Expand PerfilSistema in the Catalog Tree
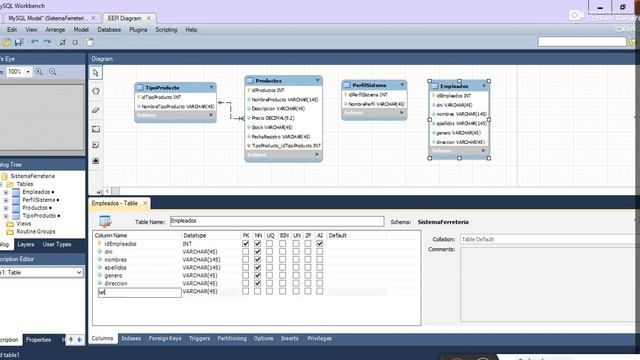 click(6, 200)
